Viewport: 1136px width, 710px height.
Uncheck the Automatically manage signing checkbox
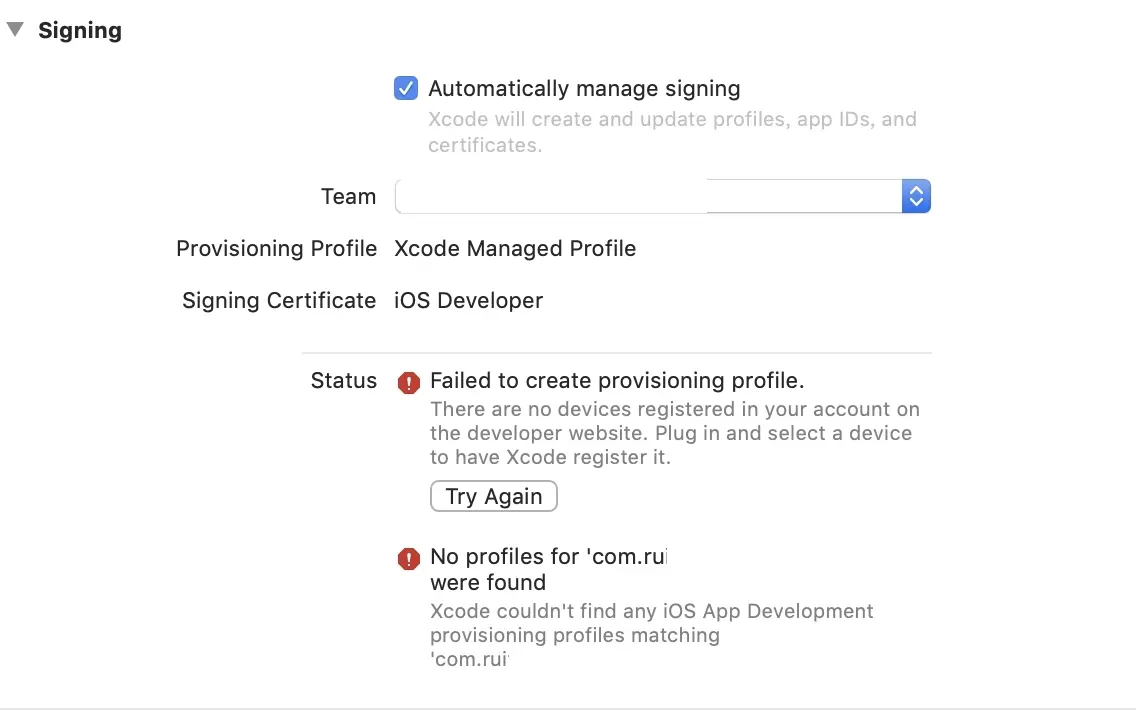(406, 88)
